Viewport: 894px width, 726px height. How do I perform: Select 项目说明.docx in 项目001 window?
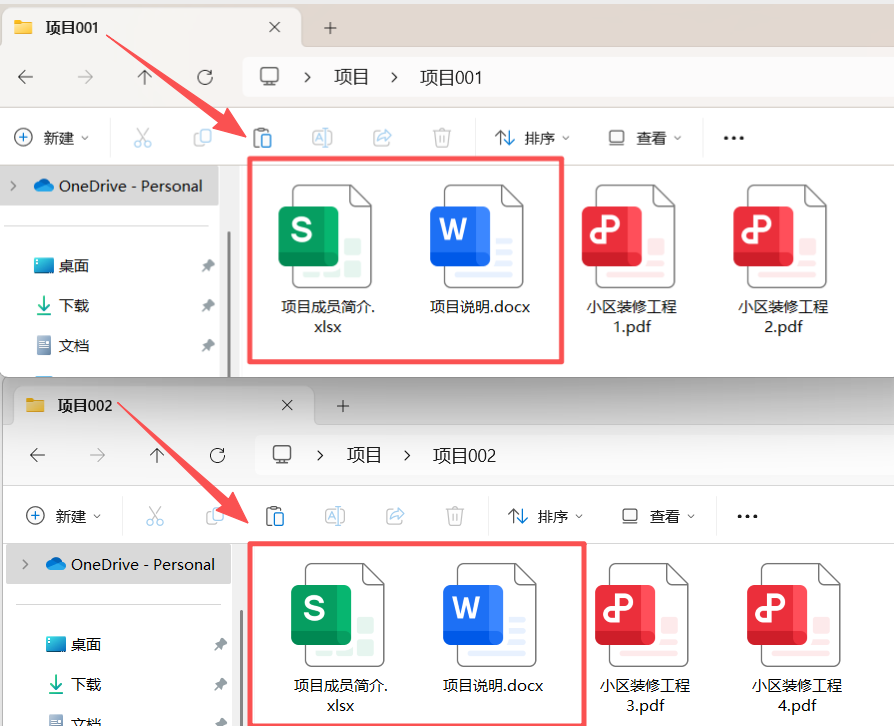[x=479, y=251]
